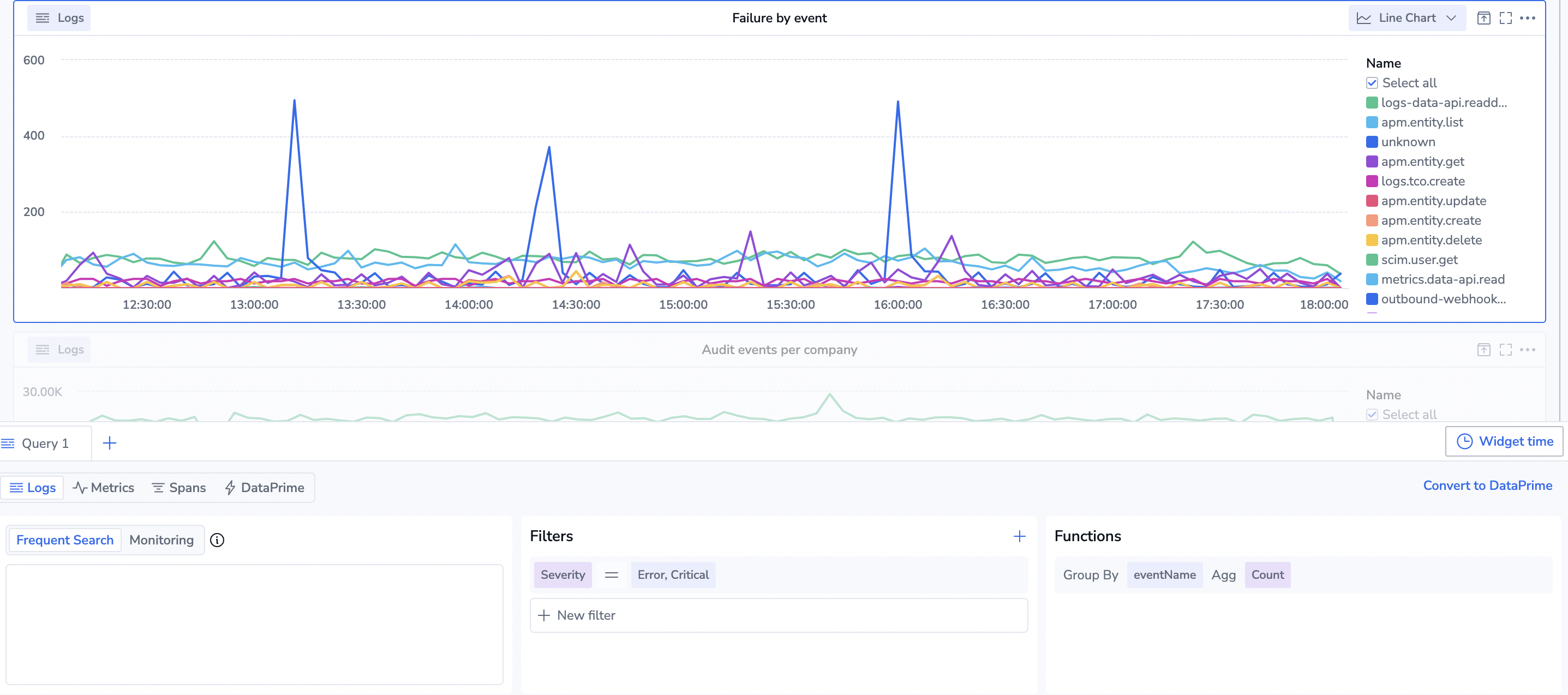Open the Count aggregation selector

(x=1267, y=574)
